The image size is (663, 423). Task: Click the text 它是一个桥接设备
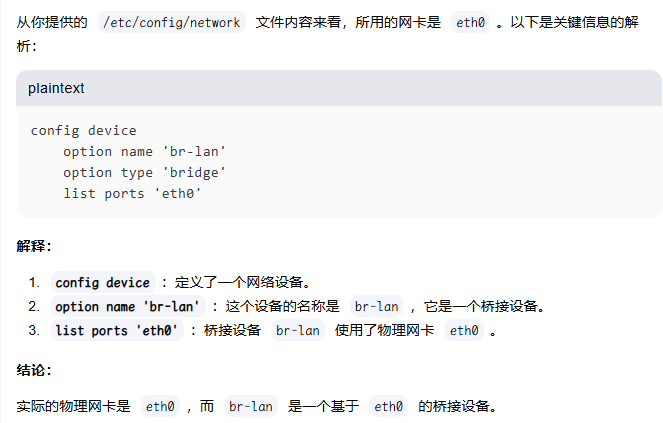click(x=484, y=306)
